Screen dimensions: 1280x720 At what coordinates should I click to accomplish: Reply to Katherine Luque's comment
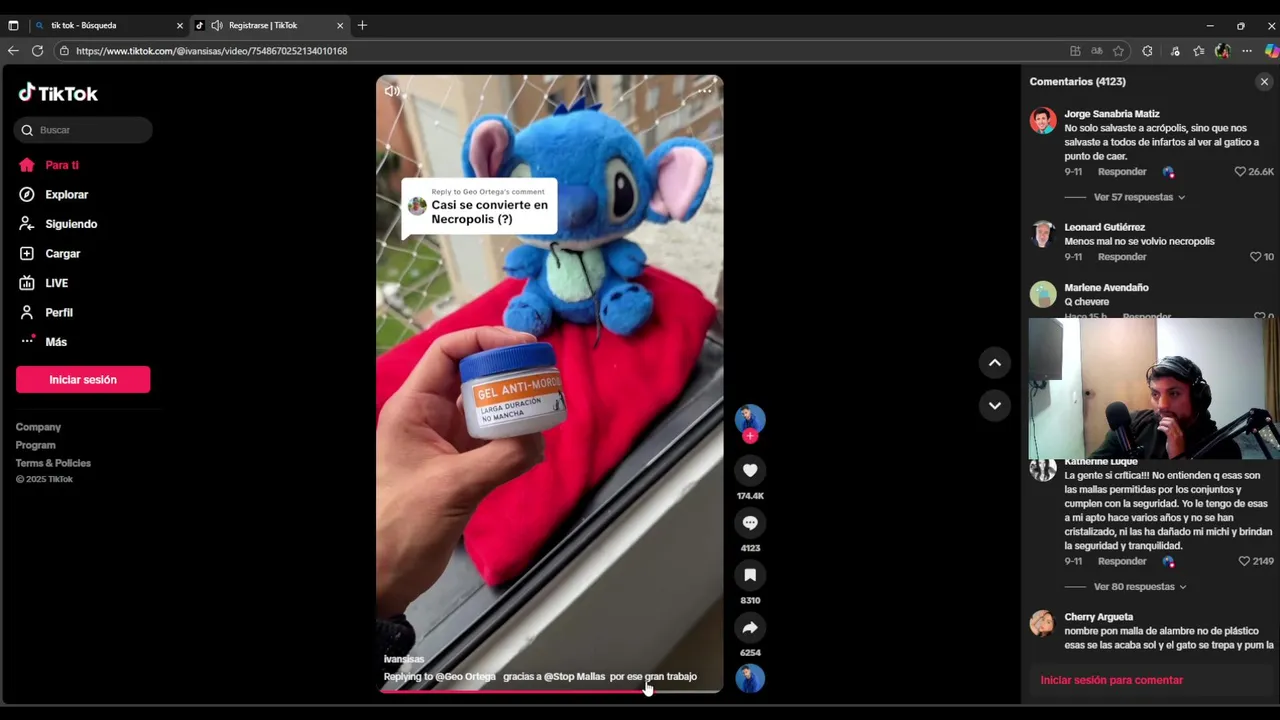click(1122, 561)
